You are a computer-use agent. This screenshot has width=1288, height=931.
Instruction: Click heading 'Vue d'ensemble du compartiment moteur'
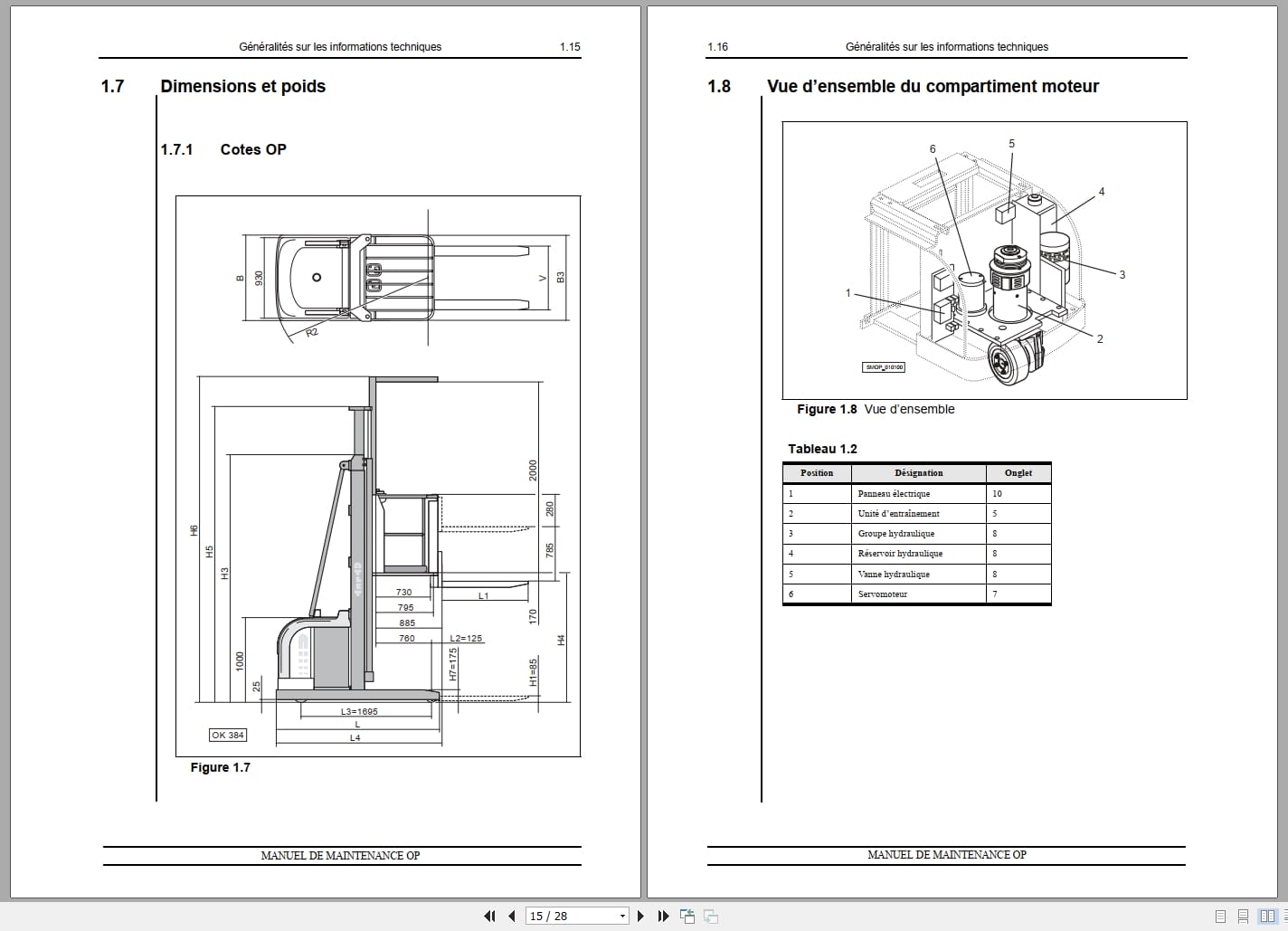tap(933, 86)
